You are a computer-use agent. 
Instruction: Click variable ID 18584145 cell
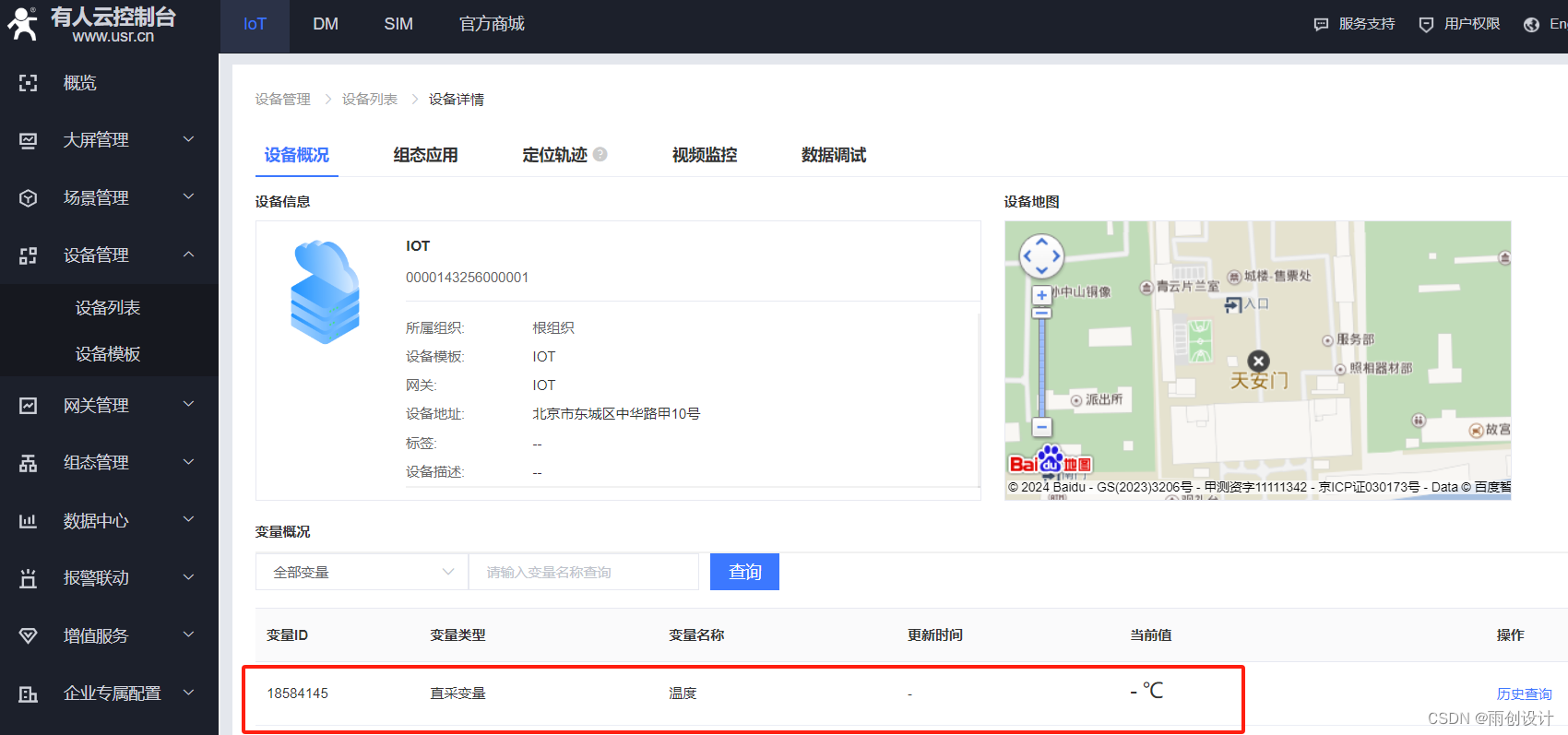(298, 694)
